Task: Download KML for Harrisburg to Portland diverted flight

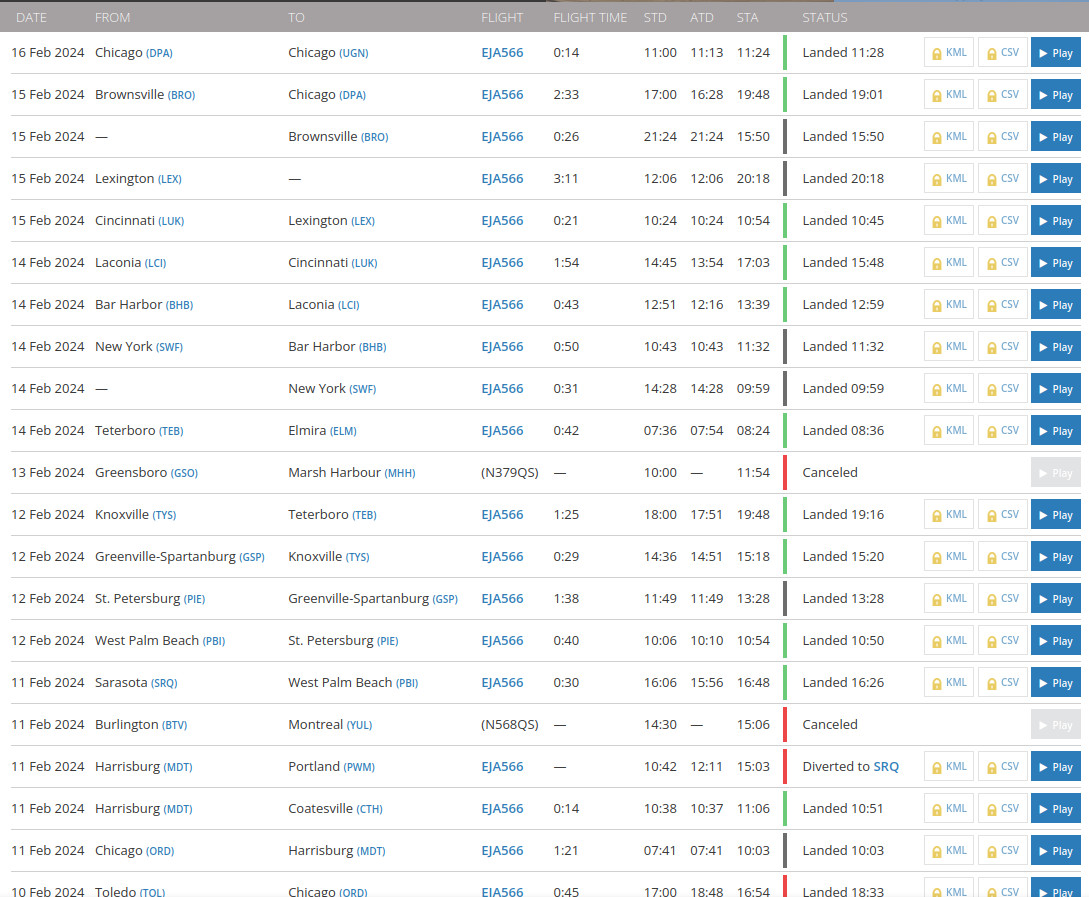Action: click(948, 767)
